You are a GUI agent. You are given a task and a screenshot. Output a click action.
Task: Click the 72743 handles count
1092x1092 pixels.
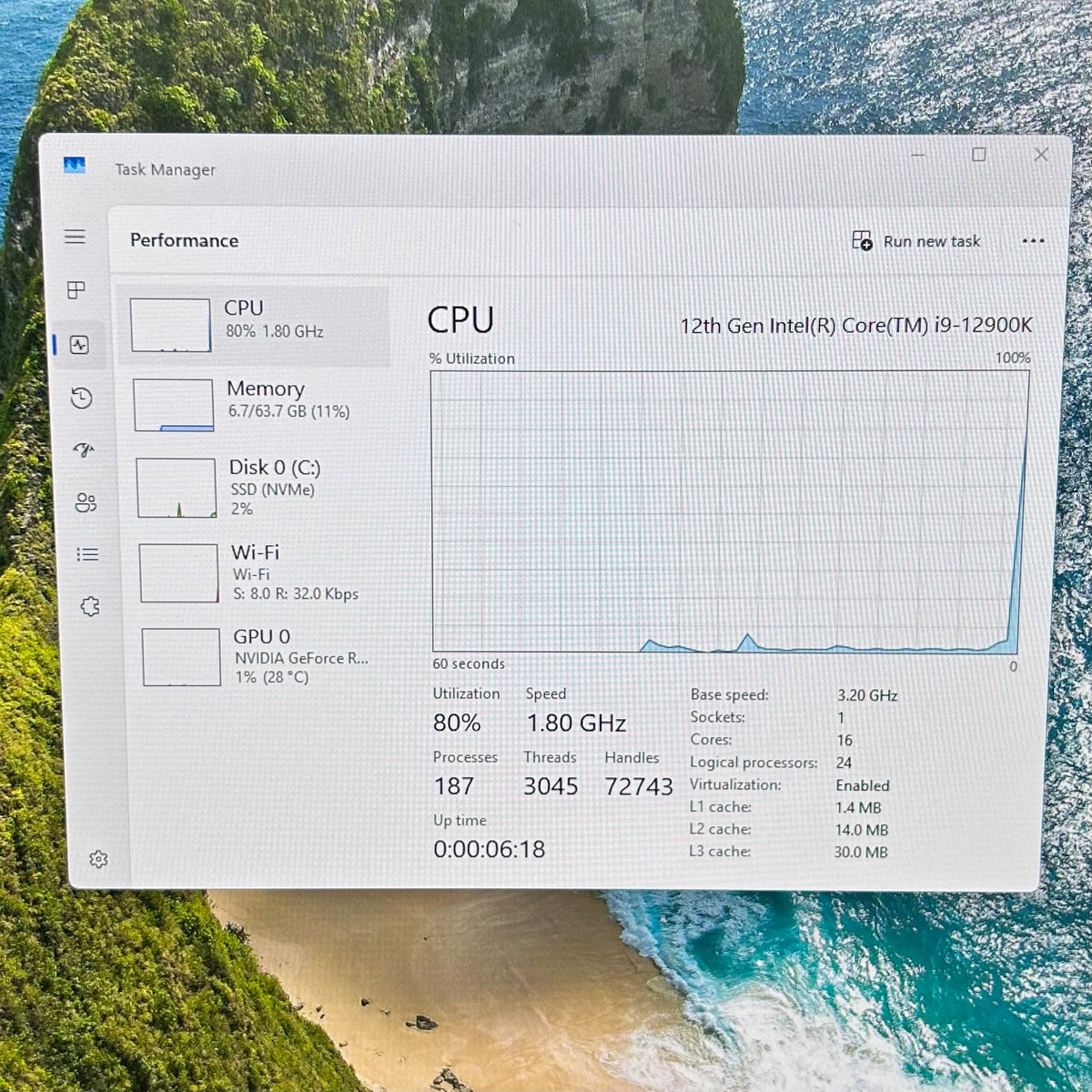639,786
